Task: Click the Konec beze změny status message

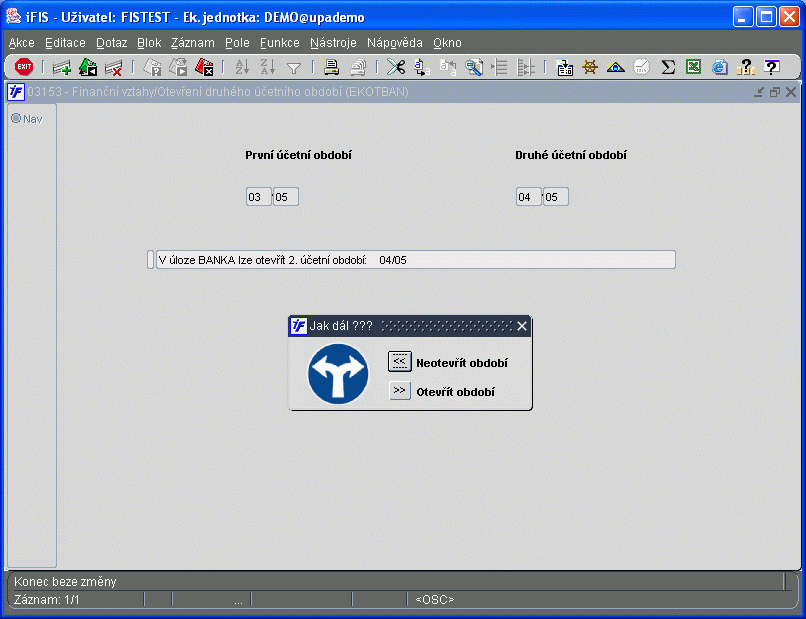Action: point(65,581)
